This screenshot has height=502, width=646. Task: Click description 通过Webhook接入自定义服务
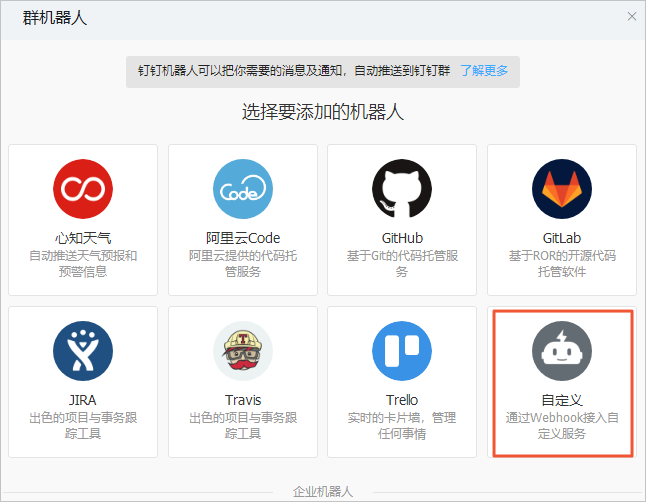point(562,425)
